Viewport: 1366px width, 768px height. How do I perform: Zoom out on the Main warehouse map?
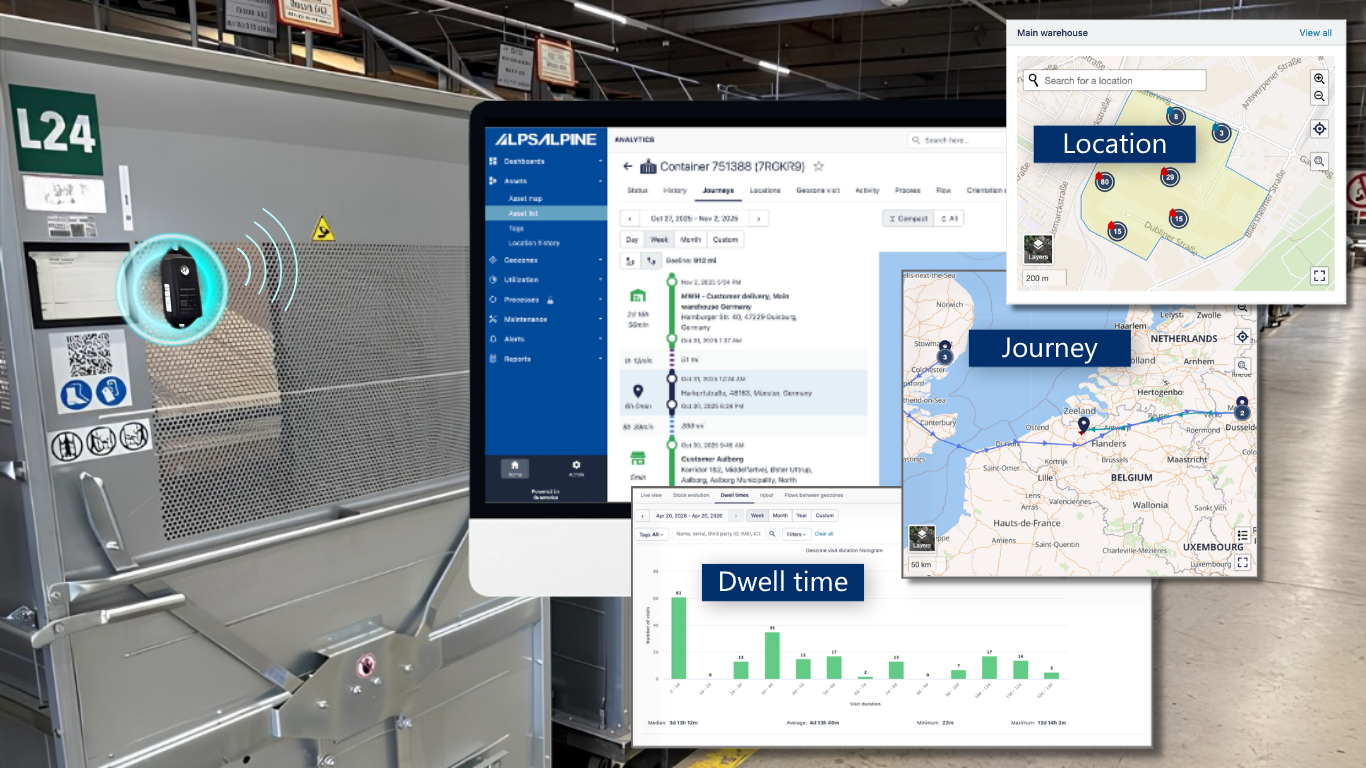point(1319,96)
